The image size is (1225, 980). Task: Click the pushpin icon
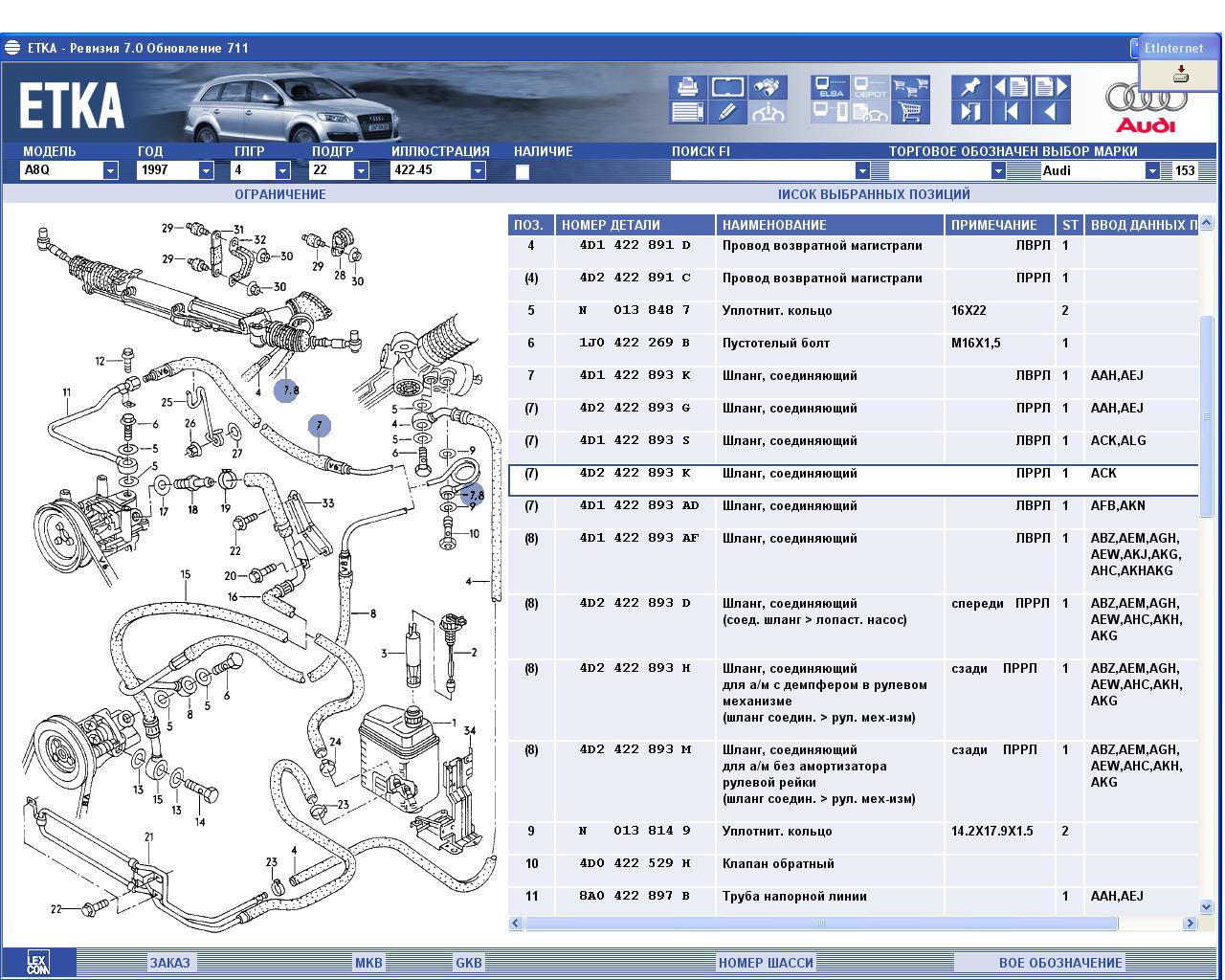(969, 88)
